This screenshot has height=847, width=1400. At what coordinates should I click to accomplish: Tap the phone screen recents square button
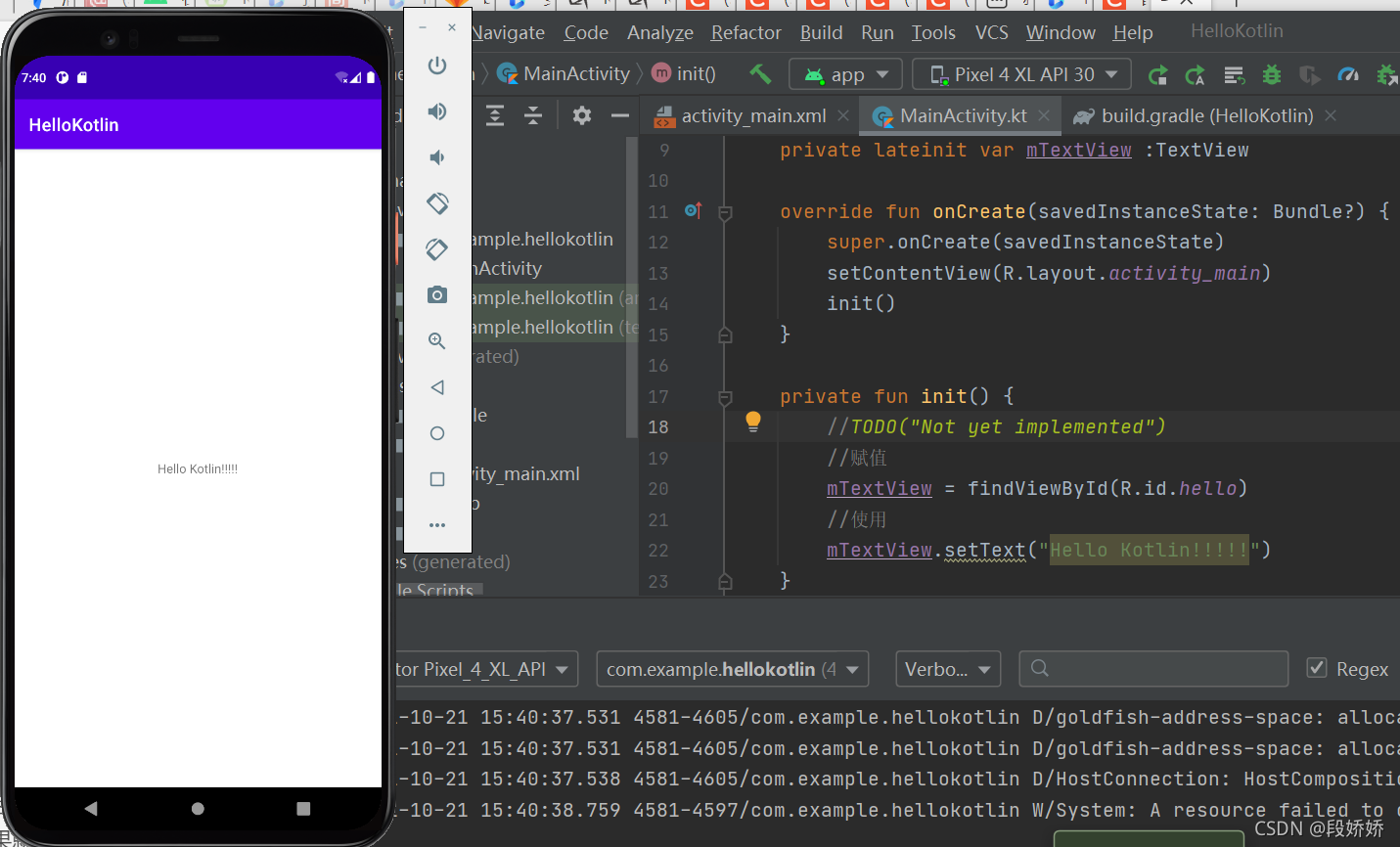coord(303,809)
